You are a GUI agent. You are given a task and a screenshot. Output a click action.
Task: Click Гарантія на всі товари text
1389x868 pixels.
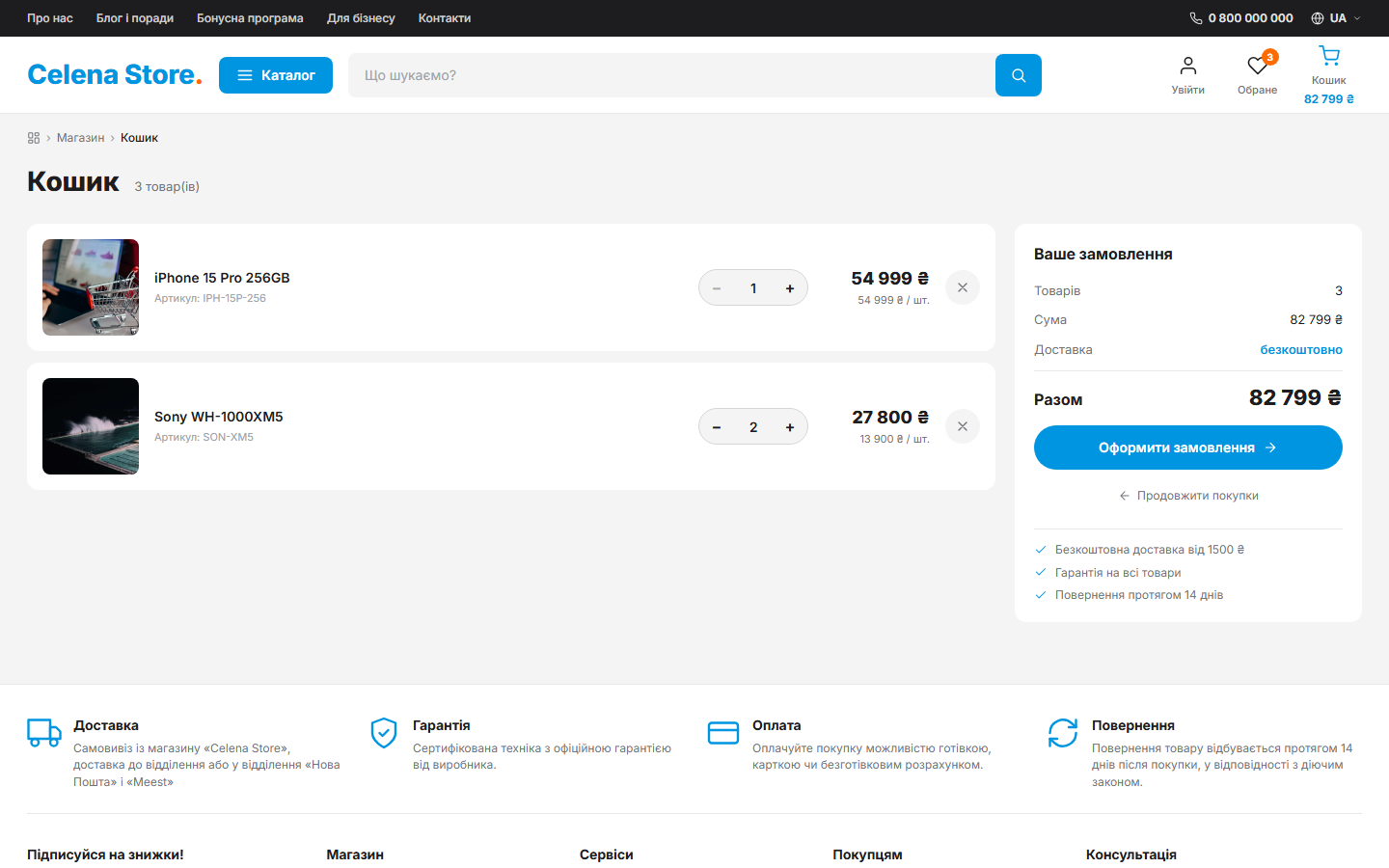[1118, 573]
